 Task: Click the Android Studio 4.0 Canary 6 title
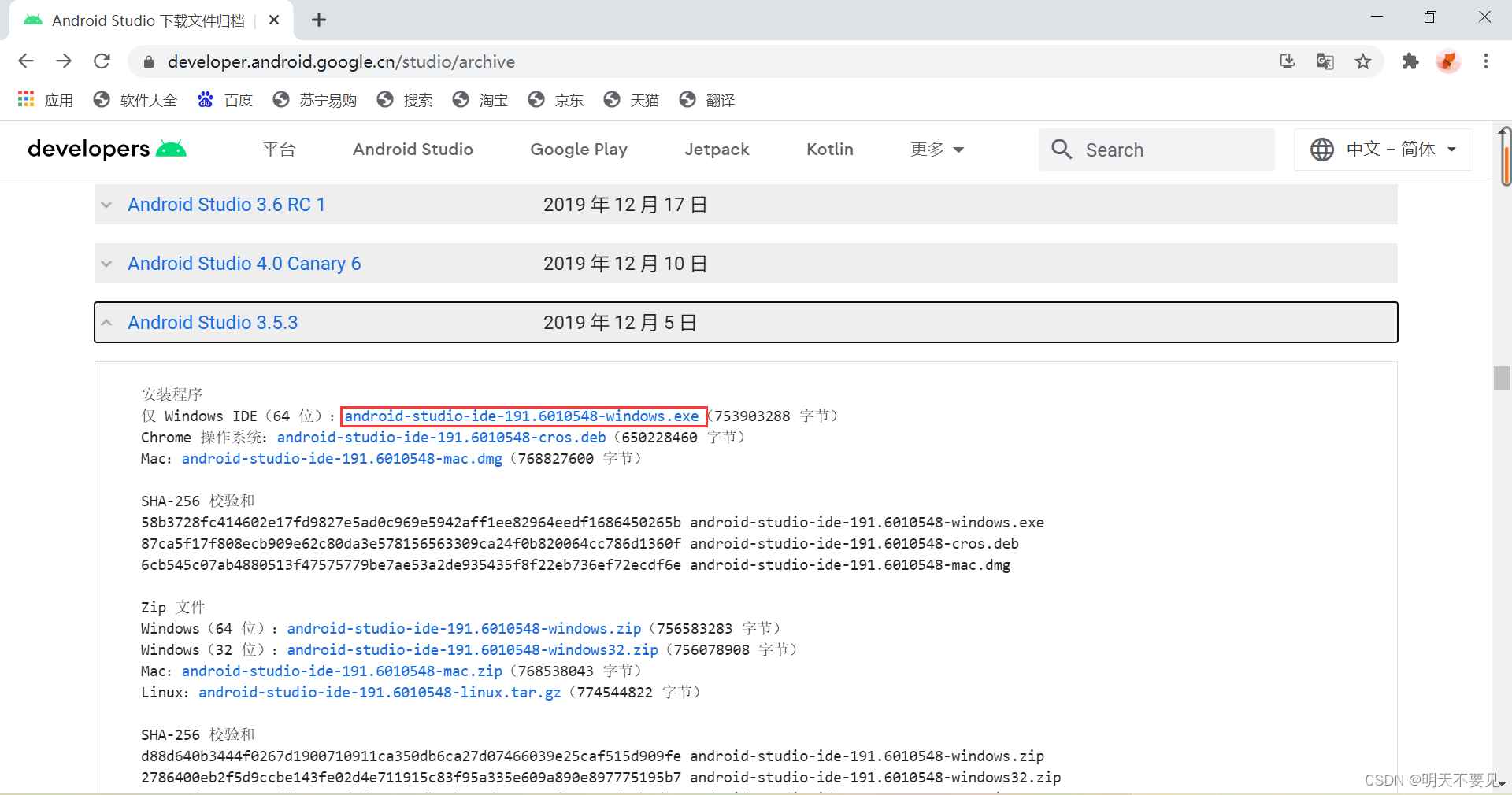tap(244, 264)
